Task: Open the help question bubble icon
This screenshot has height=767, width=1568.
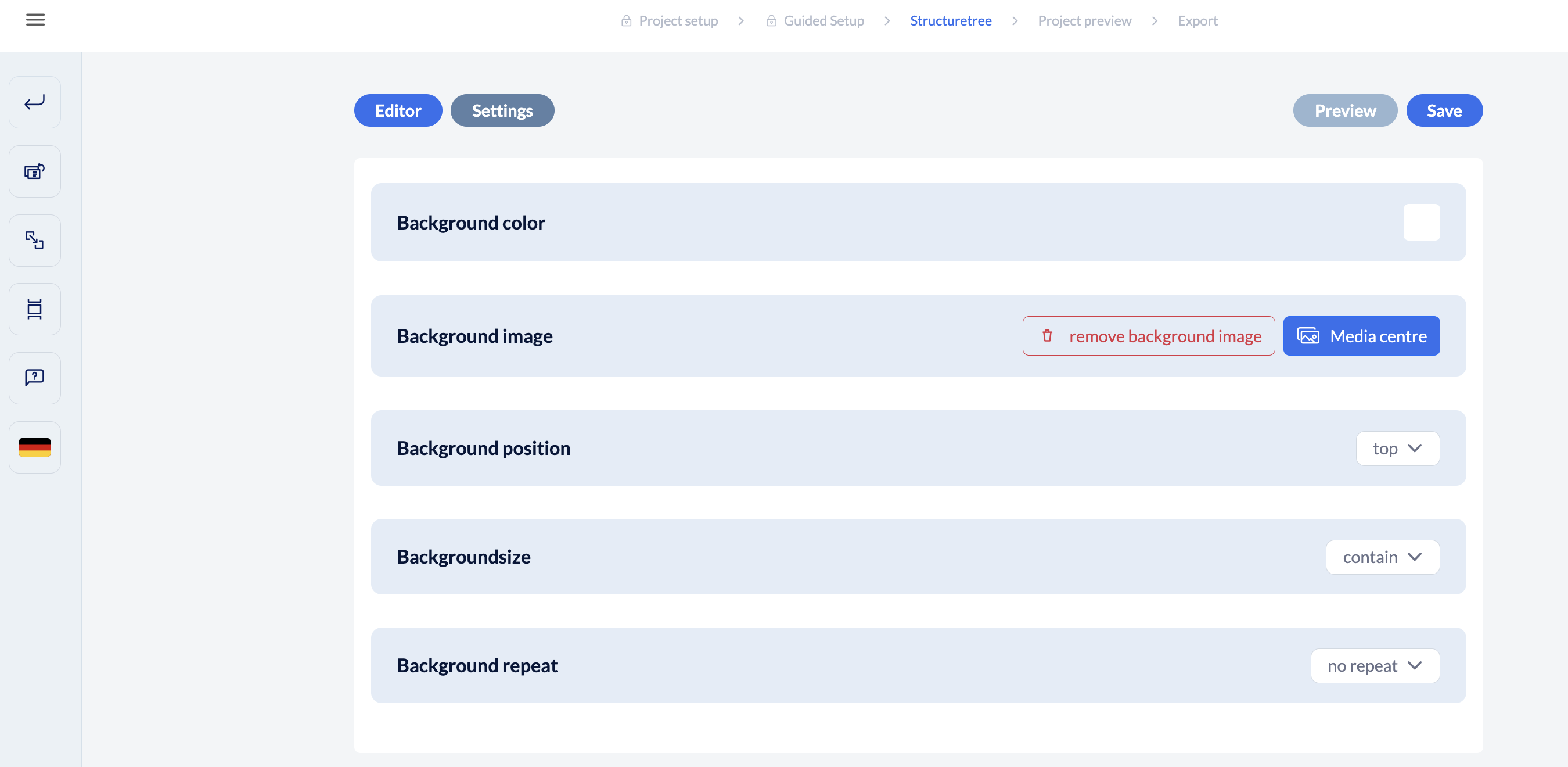Action: click(x=35, y=378)
